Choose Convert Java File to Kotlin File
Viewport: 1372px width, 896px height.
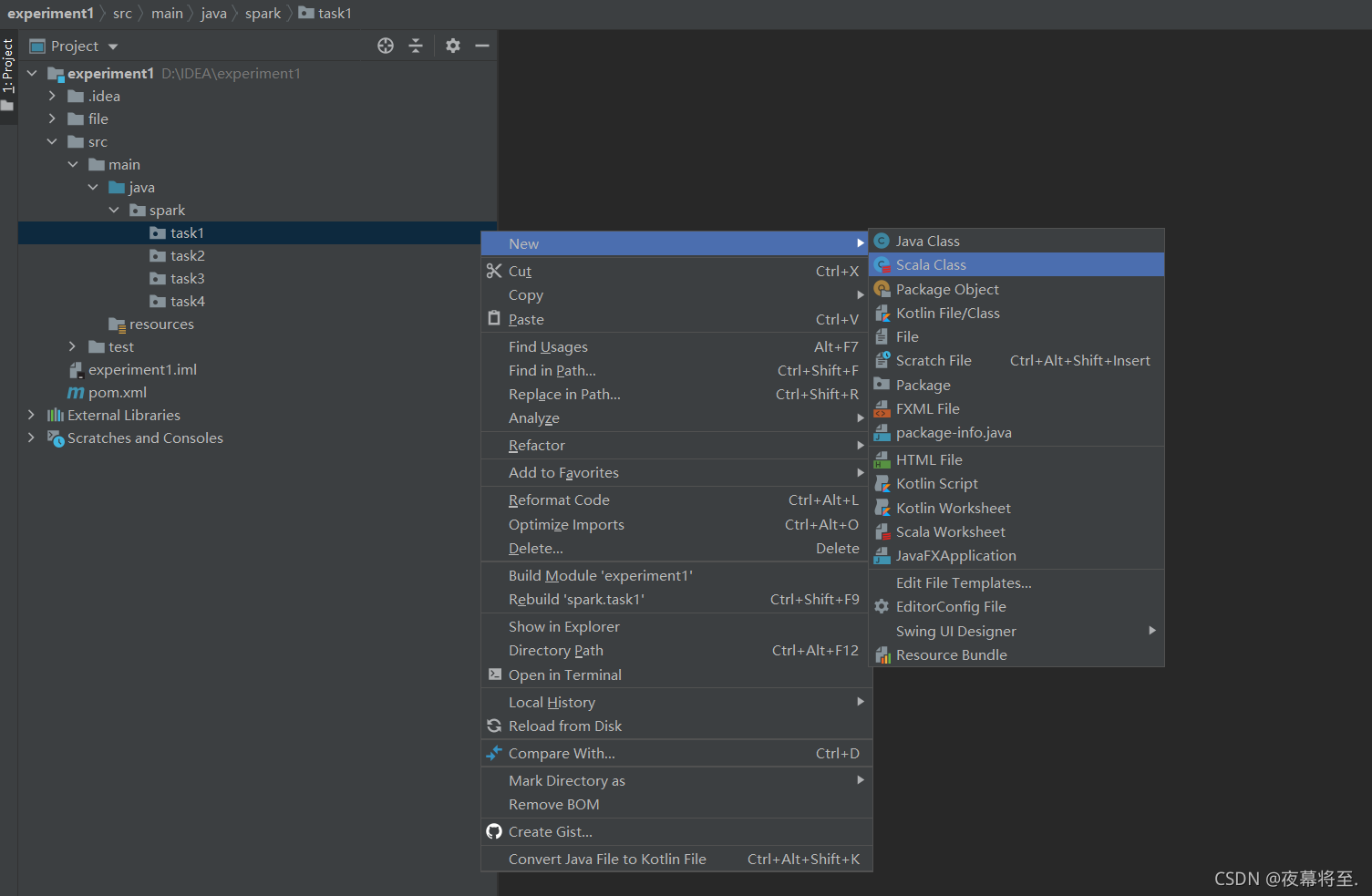click(x=676, y=859)
